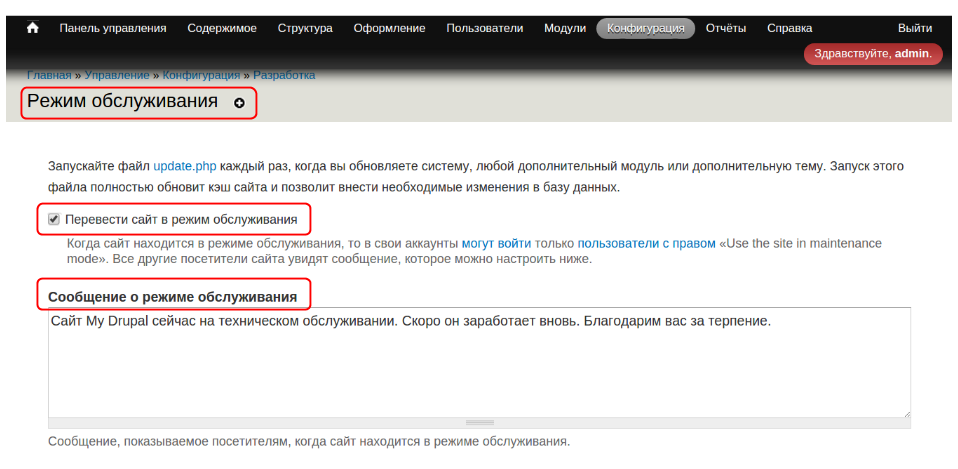The image size is (958, 469).
Task: Follow the Разработка breadcrumb link
Action: coord(284,75)
